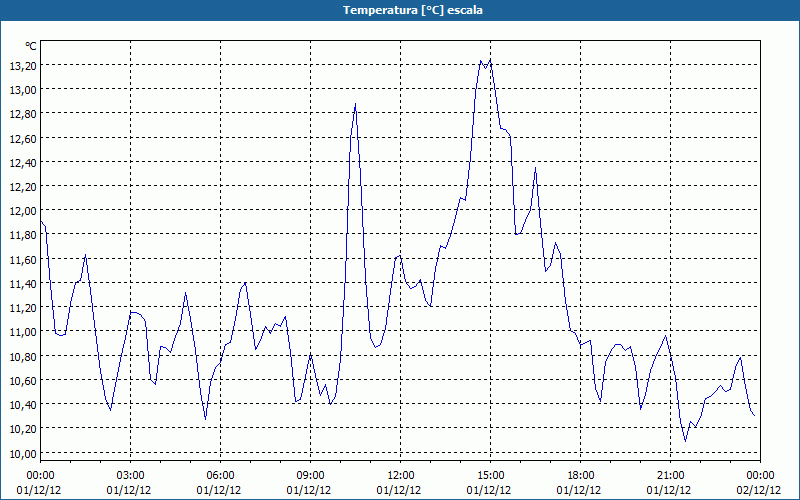Screen dimensions: 800x500
Task: Pick the 21:00 time label
Action: coord(670,476)
